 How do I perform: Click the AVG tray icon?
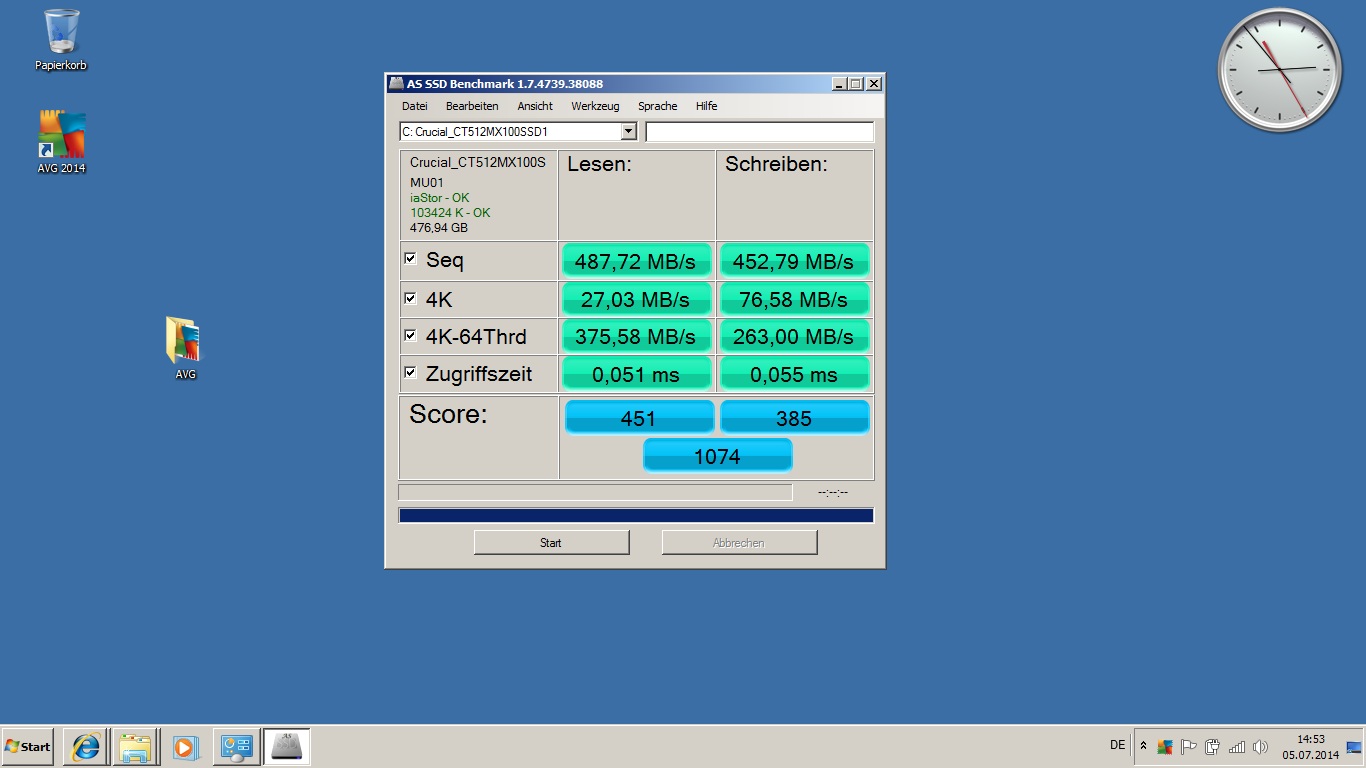coord(1165,746)
